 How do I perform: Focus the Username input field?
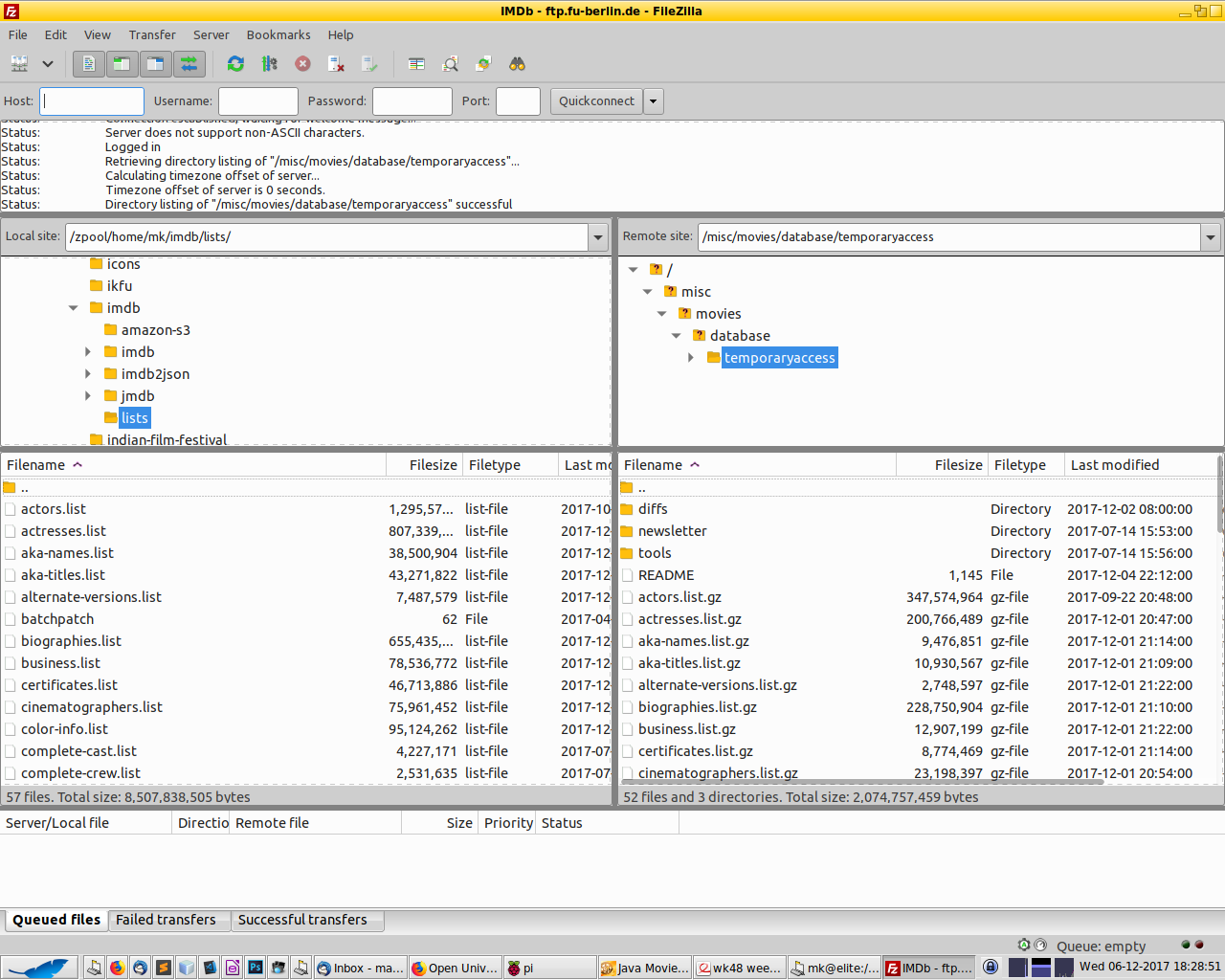point(258,101)
